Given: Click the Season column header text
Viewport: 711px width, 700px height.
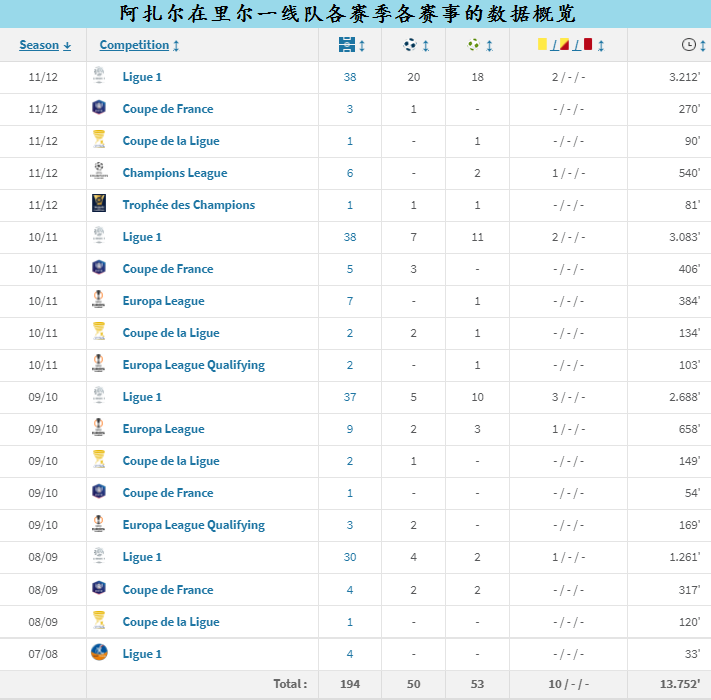Looking at the screenshot, I should click(x=39, y=45).
